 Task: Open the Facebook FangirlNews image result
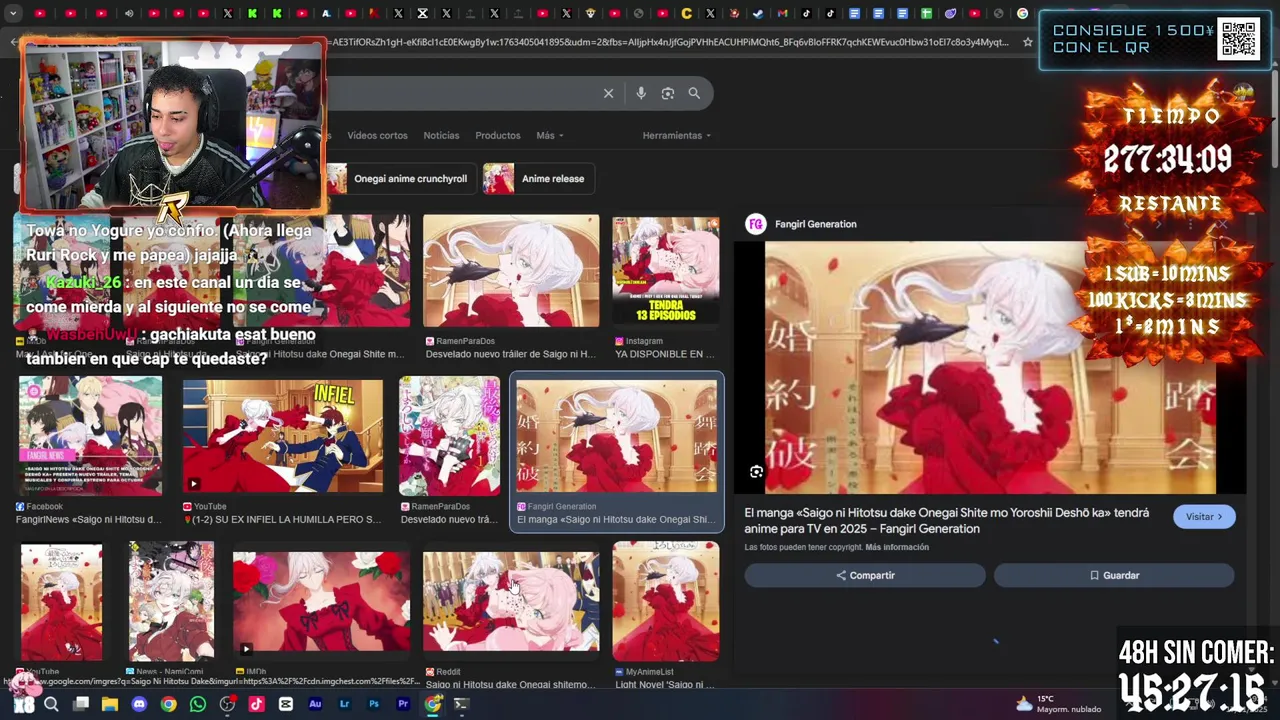pos(90,436)
